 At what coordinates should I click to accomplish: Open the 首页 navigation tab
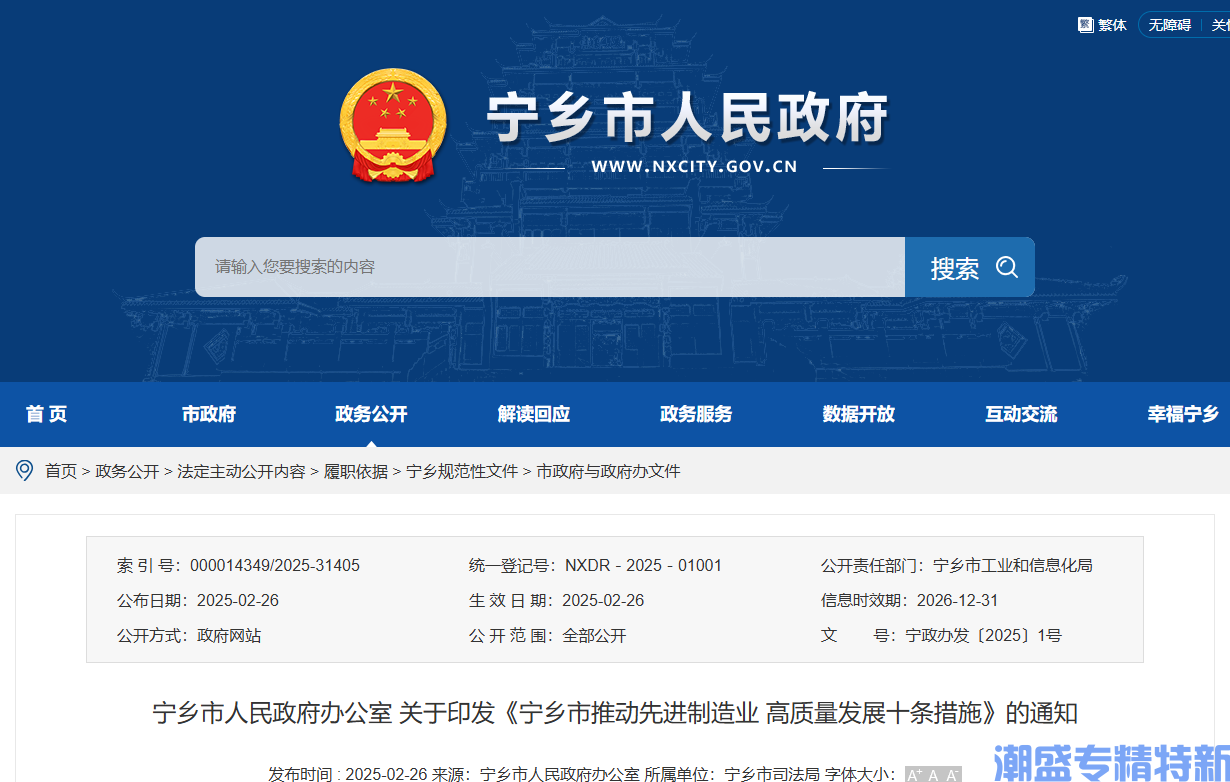[46, 414]
